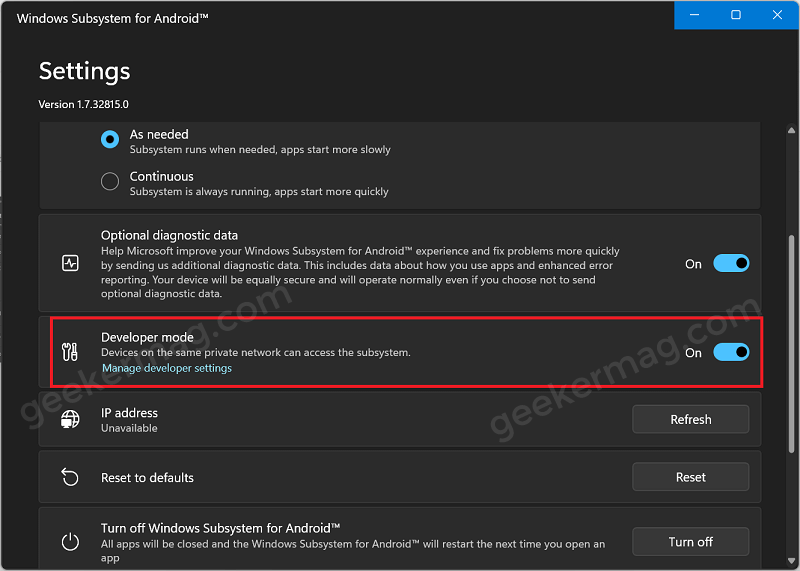Open Manage developer settings link

(x=167, y=368)
